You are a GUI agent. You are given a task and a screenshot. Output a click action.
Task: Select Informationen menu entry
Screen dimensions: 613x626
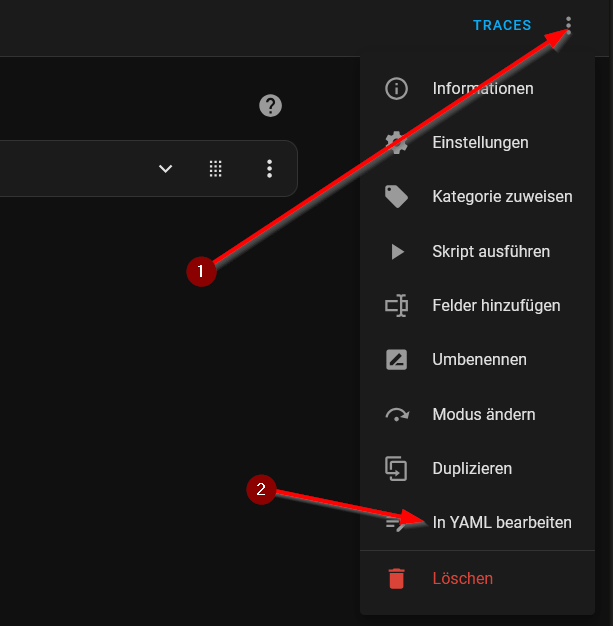click(477, 88)
